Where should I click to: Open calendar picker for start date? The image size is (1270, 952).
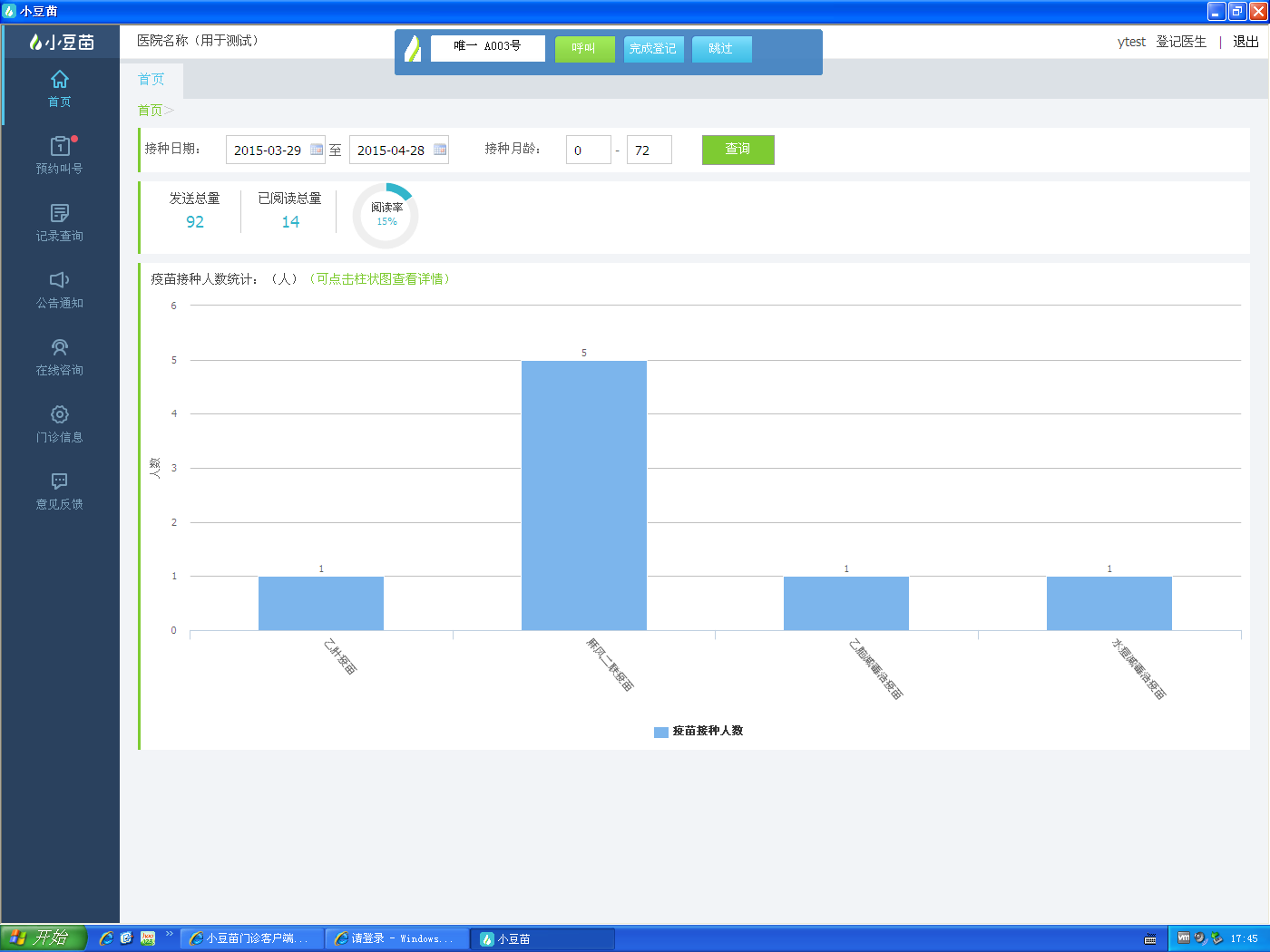pyautogui.click(x=317, y=150)
